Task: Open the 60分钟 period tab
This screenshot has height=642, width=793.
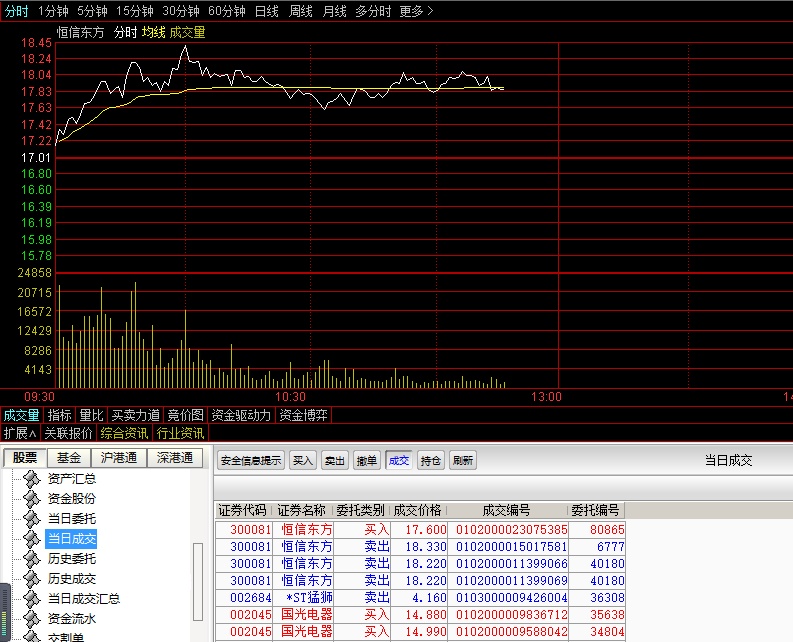Action: [227, 11]
